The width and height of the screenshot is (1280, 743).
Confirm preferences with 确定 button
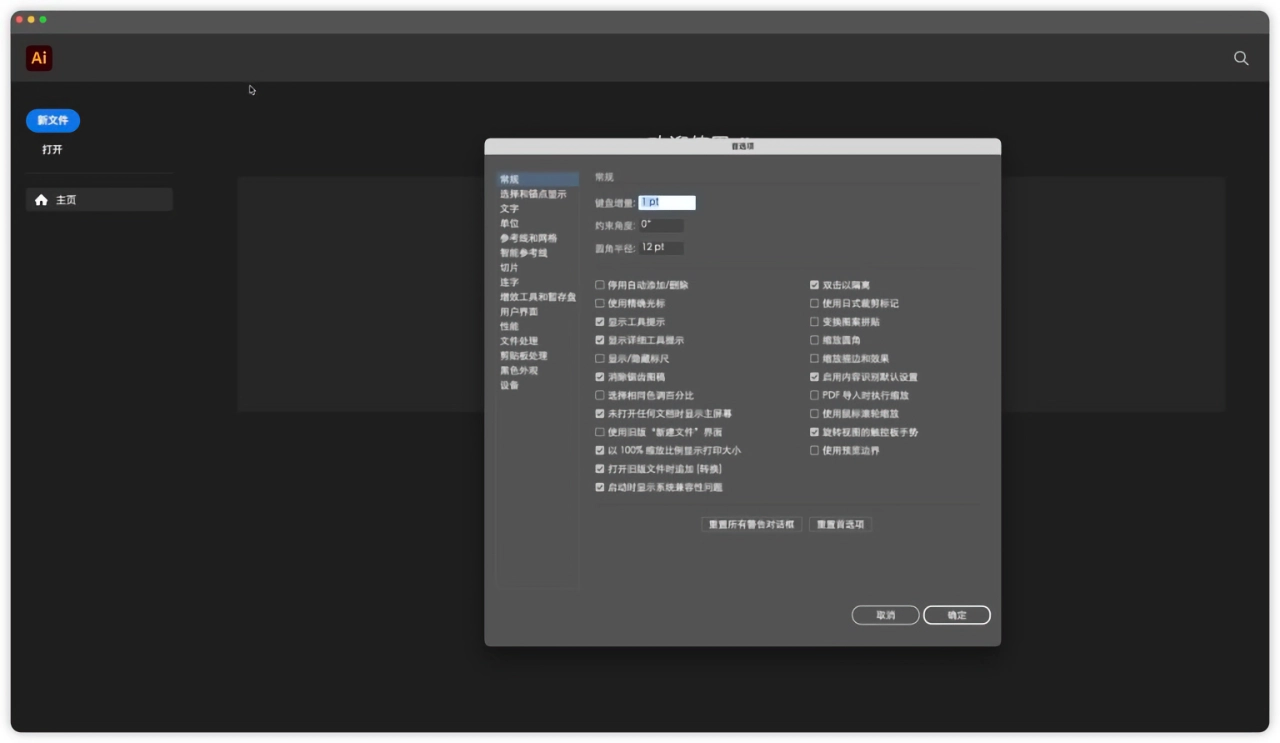(957, 615)
